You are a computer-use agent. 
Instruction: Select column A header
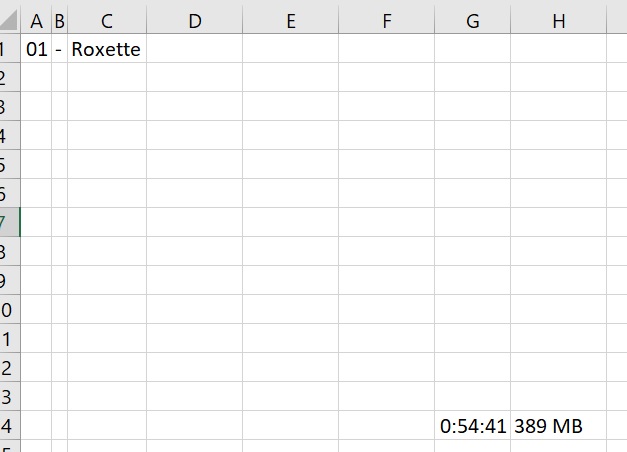[x=36, y=21]
